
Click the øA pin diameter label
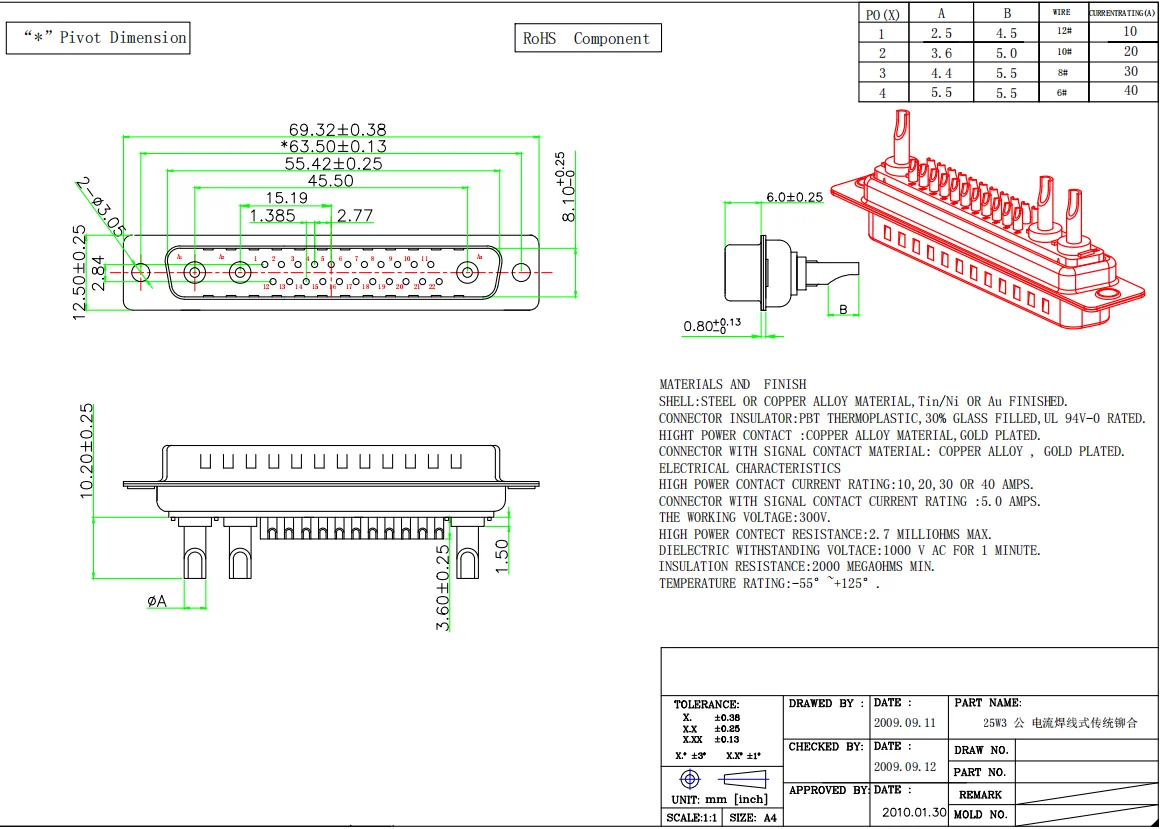pyautogui.click(x=156, y=600)
